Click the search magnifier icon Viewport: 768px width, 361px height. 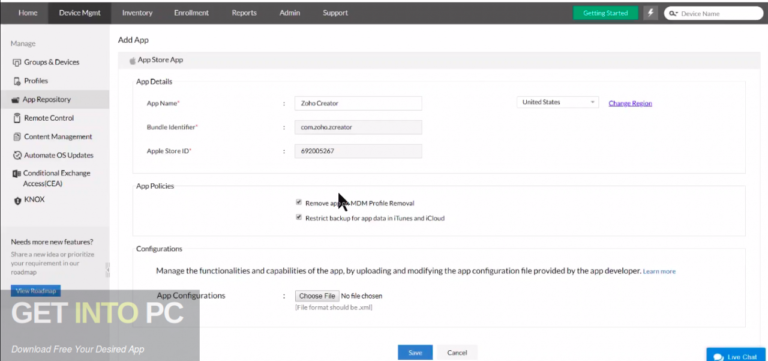coord(672,14)
